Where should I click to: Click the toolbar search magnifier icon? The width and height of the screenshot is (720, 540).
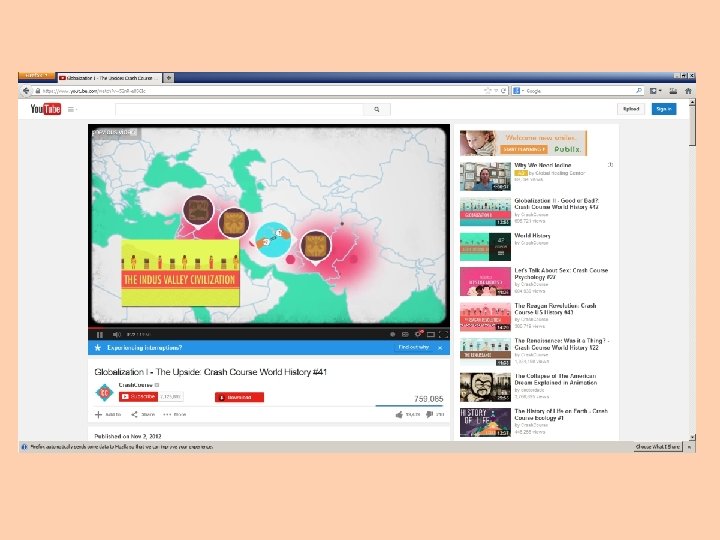pyautogui.click(x=639, y=91)
